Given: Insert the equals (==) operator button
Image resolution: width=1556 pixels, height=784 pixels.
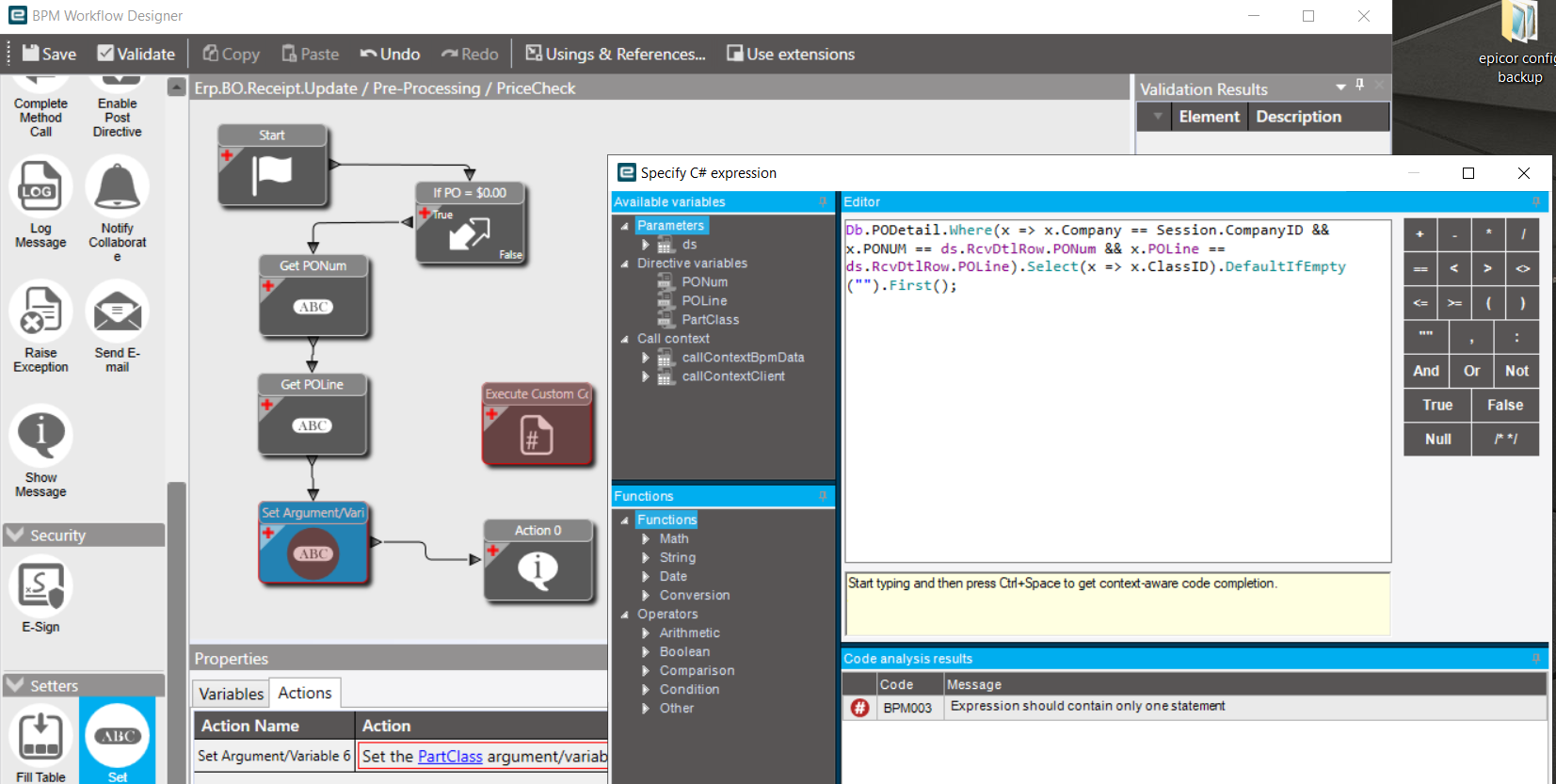Looking at the screenshot, I should (1420, 268).
